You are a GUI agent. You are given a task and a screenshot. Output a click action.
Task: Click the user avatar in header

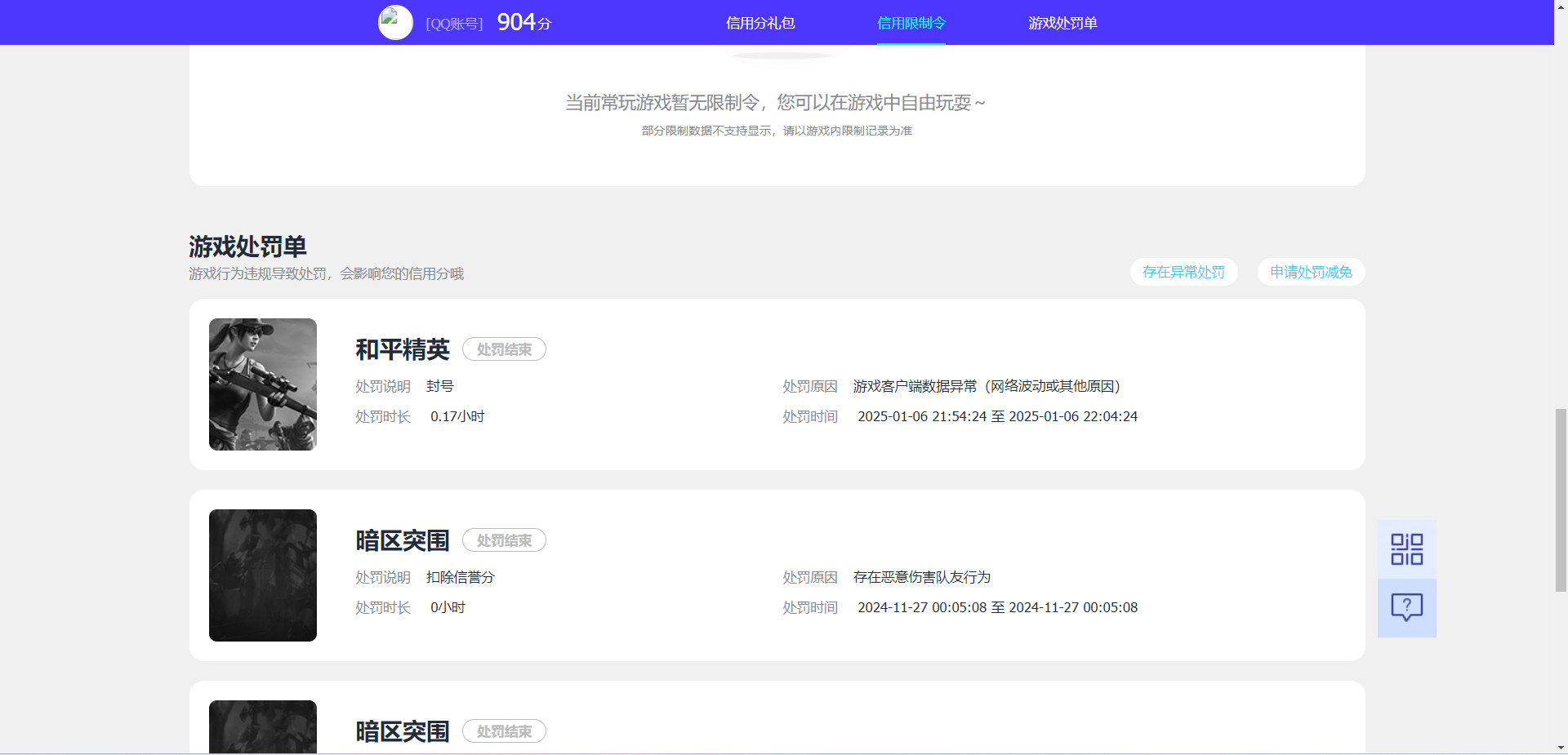click(x=395, y=22)
